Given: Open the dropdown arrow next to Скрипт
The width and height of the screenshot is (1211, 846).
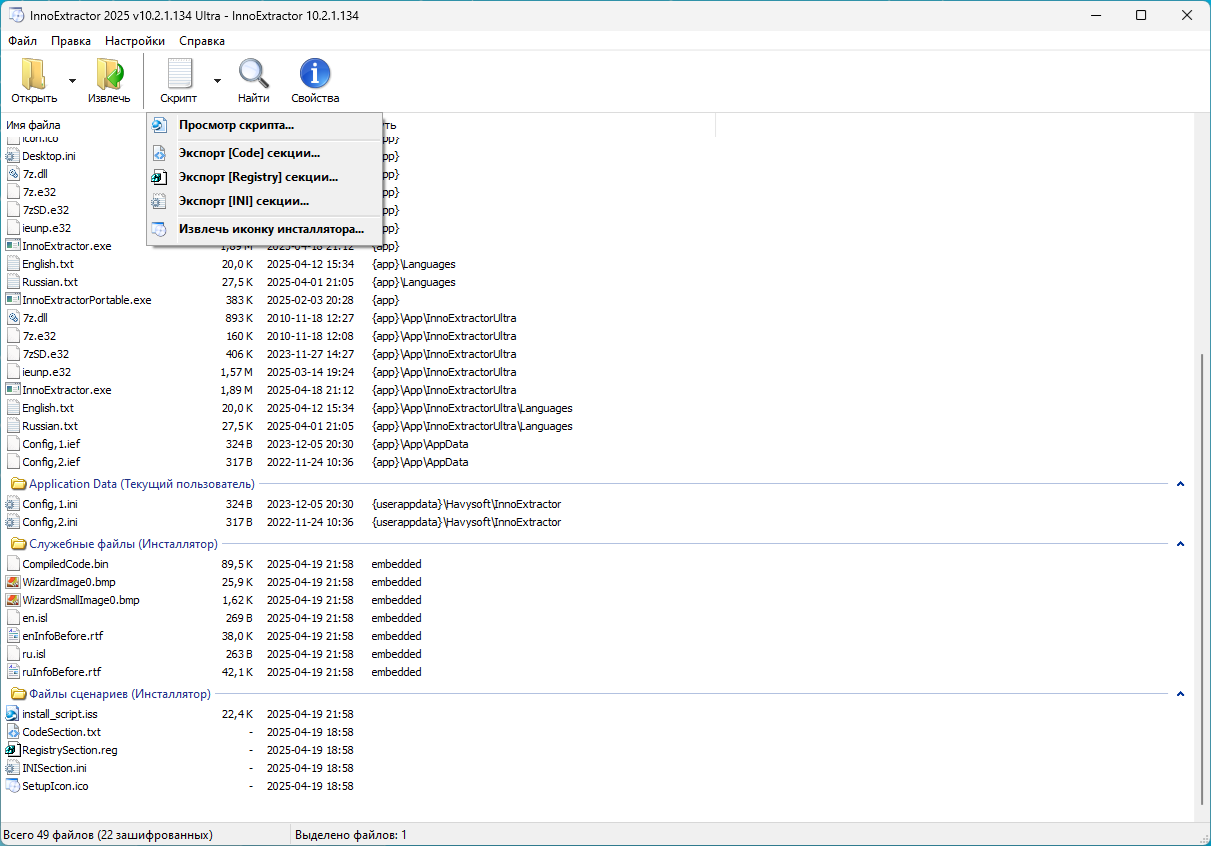Looking at the screenshot, I should (217, 81).
